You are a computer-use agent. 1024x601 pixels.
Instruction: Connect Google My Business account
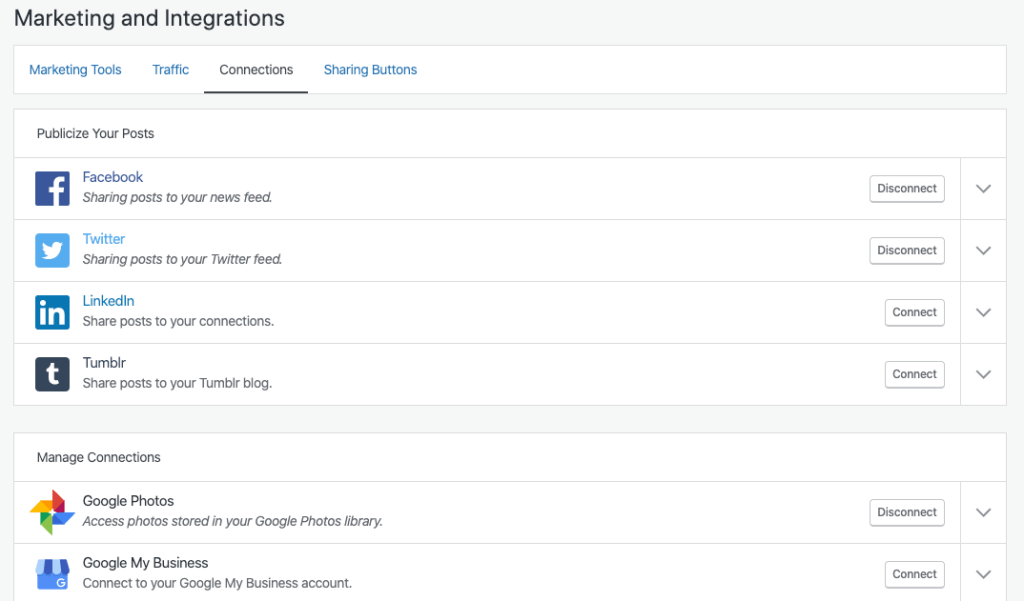pyautogui.click(x=914, y=573)
